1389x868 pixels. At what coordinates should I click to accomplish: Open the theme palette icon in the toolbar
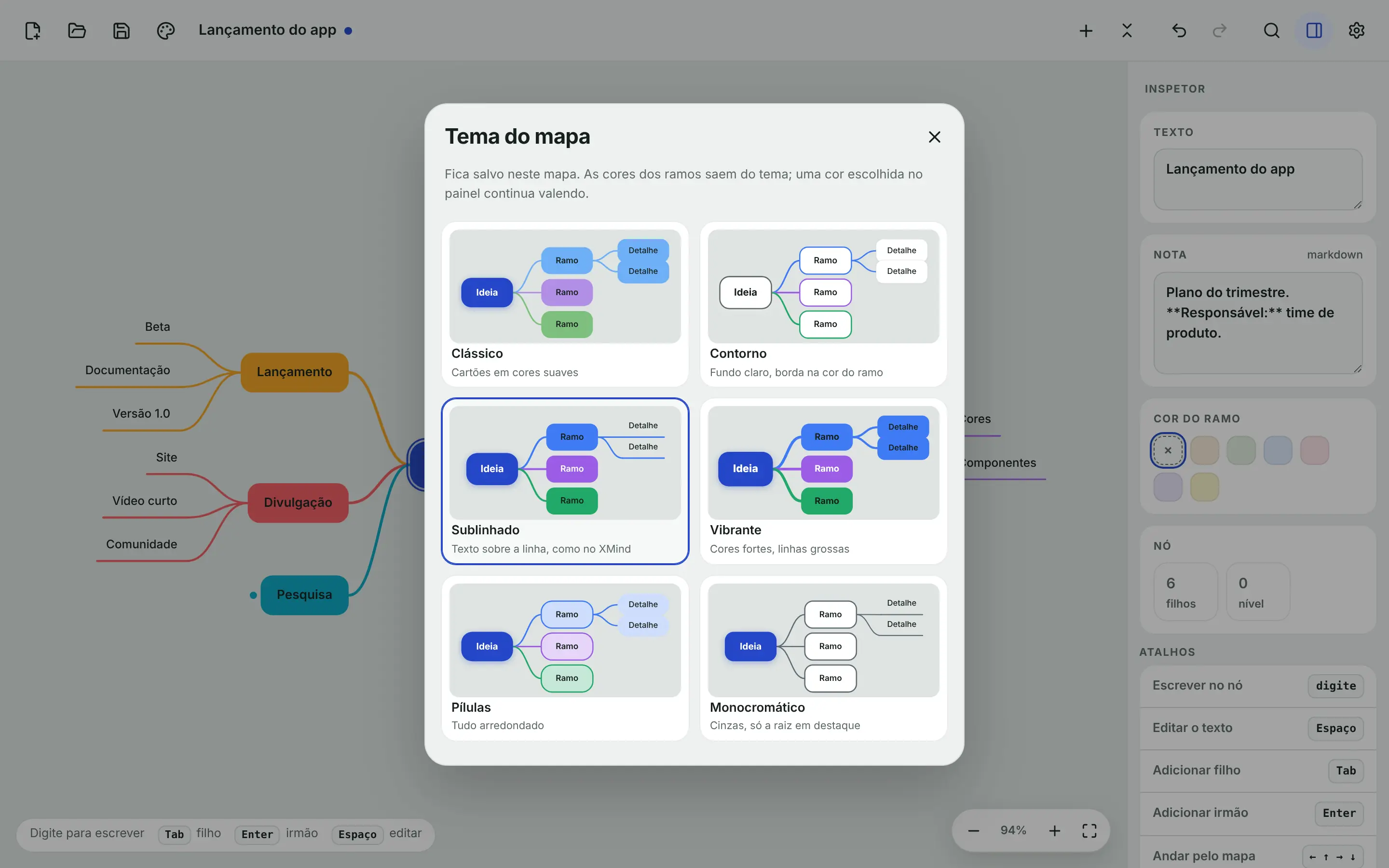click(x=165, y=30)
